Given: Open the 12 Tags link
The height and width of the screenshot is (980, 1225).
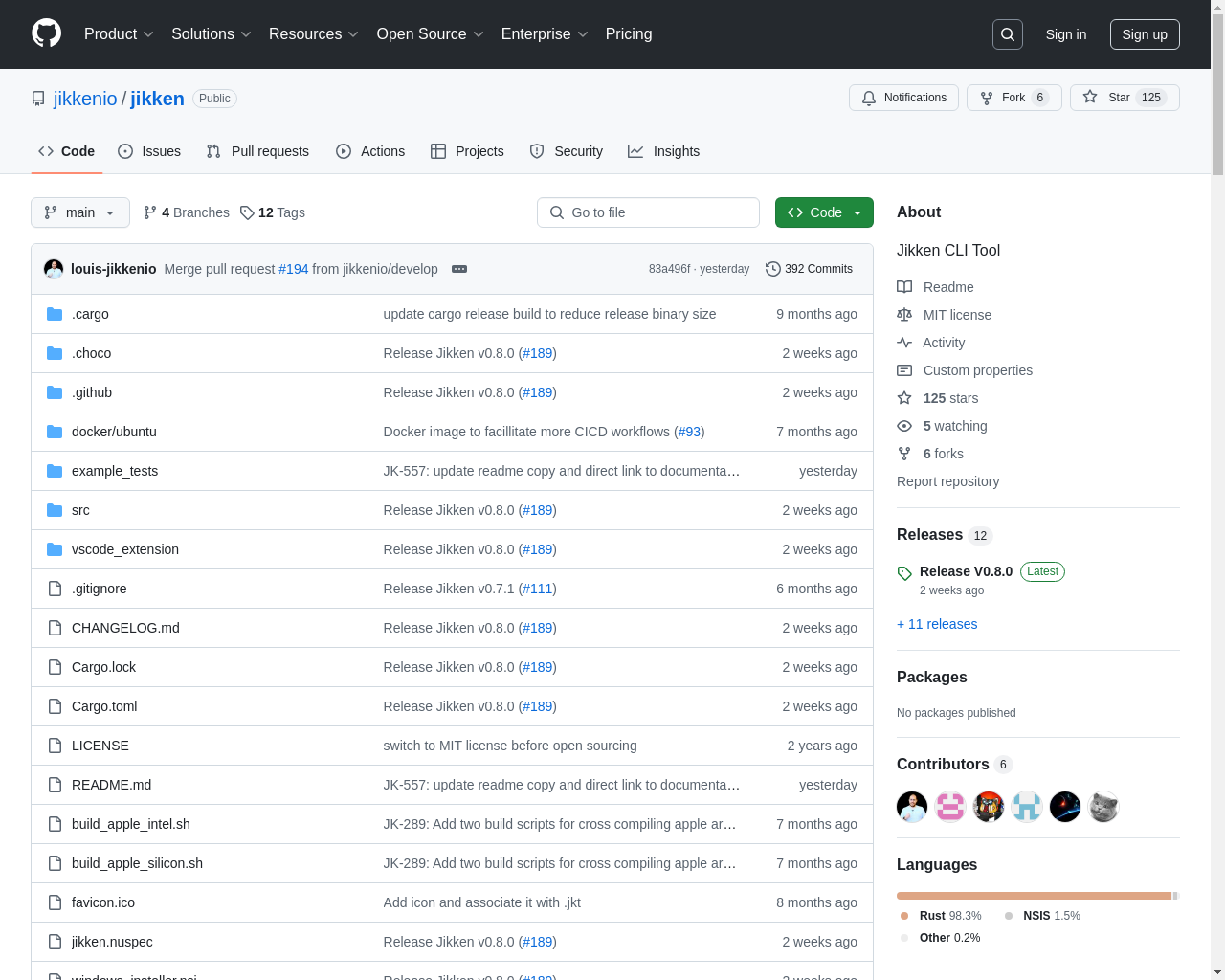Looking at the screenshot, I should click(273, 212).
